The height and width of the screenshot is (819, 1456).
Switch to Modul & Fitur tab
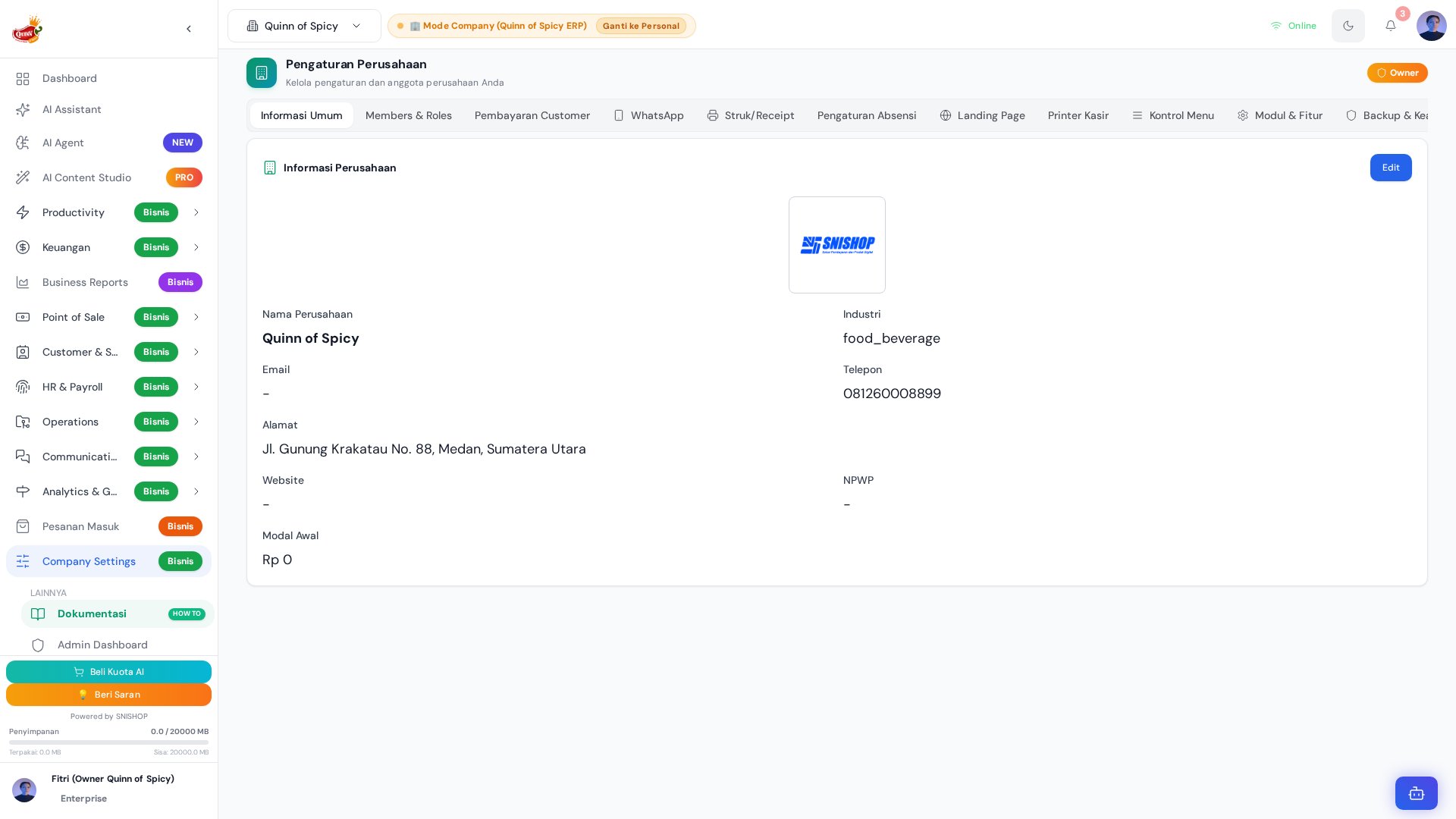[1279, 115]
